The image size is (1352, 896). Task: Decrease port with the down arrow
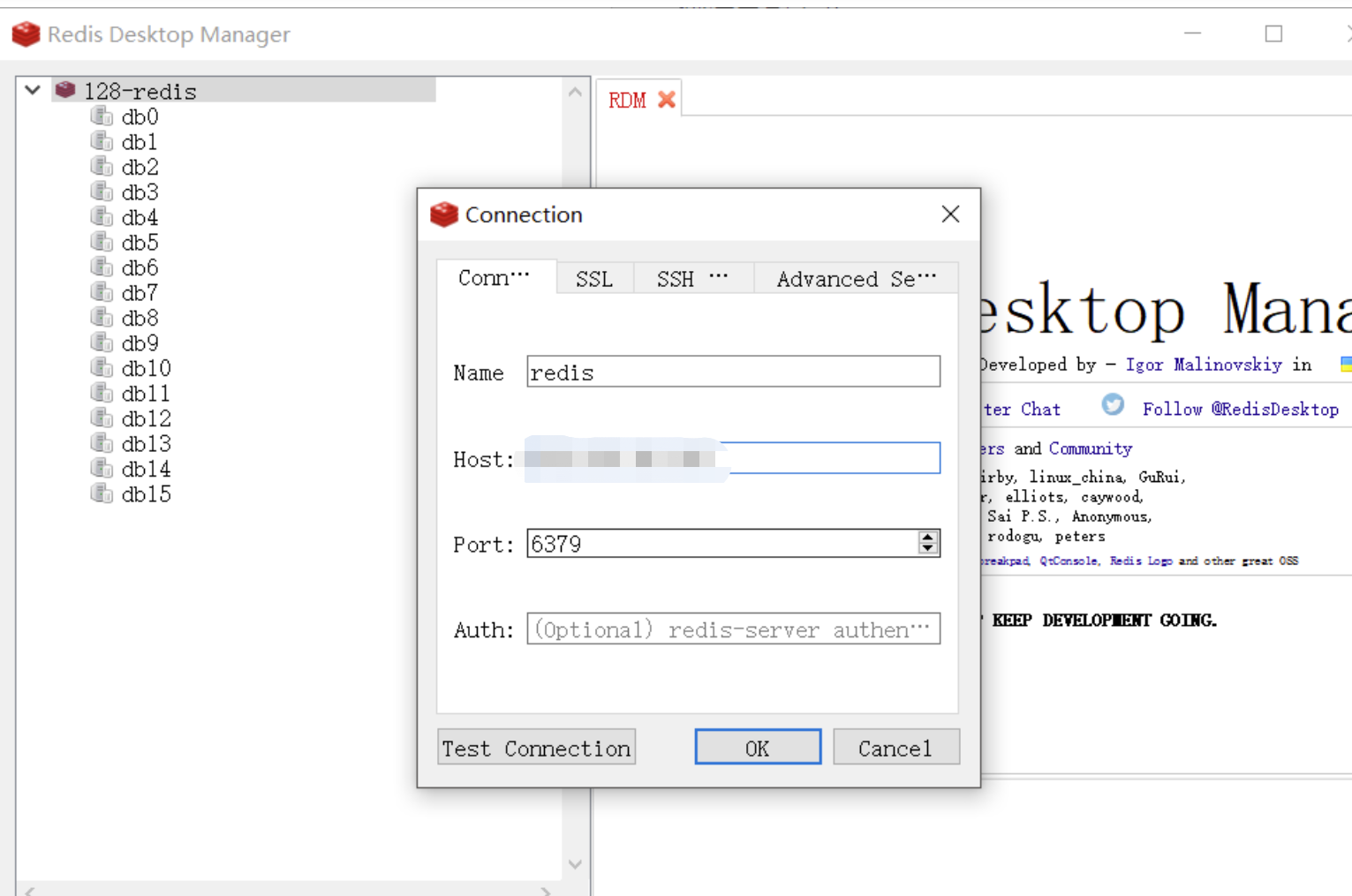click(x=927, y=550)
